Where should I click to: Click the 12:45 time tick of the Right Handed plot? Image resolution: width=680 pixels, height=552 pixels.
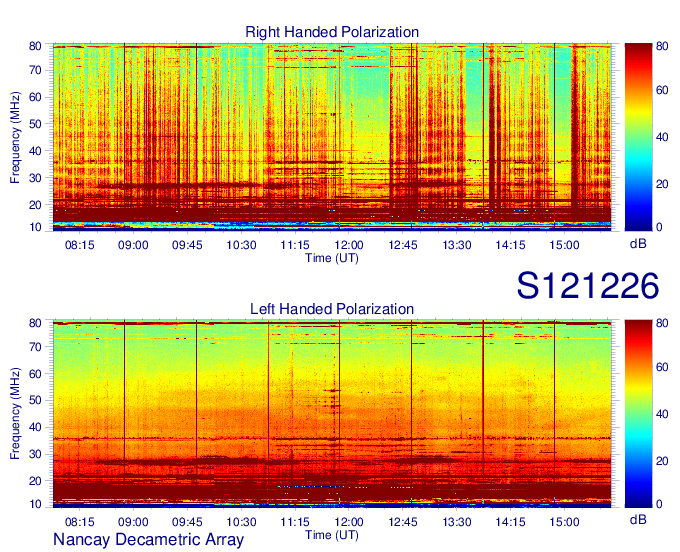(403, 245)
